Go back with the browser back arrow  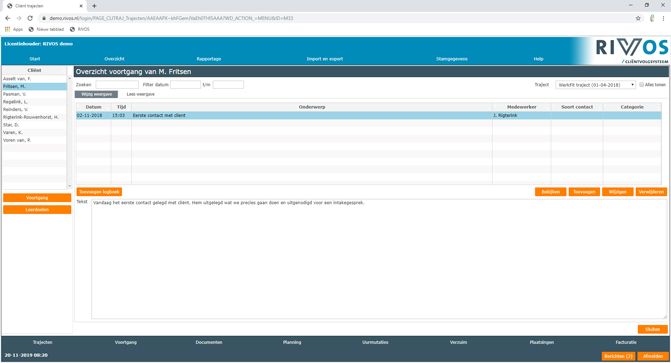pyautogui.click(x=8, y=18)
